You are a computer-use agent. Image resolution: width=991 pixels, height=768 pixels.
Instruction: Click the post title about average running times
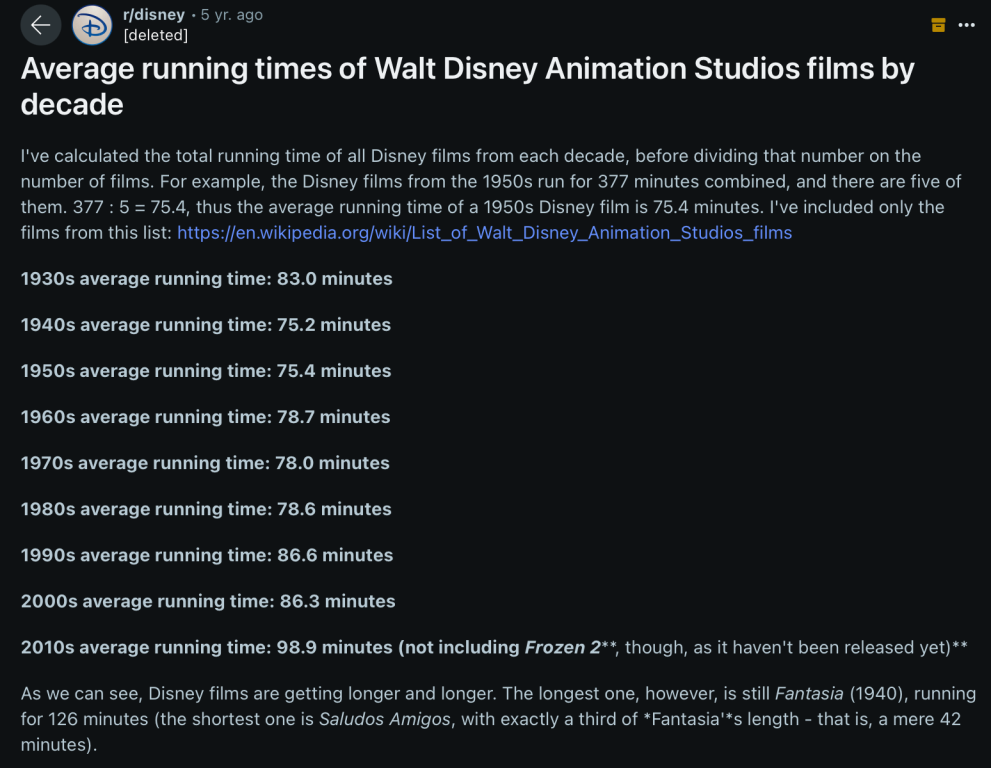[x=467, y=86]
